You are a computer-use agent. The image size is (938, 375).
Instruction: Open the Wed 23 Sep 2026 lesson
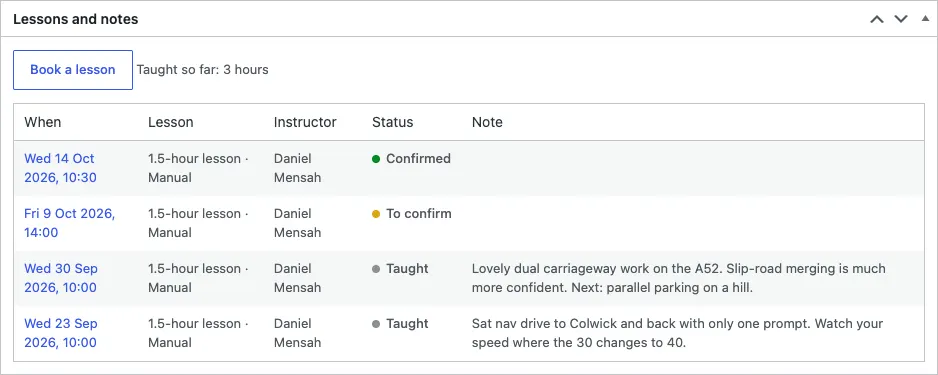60,333
